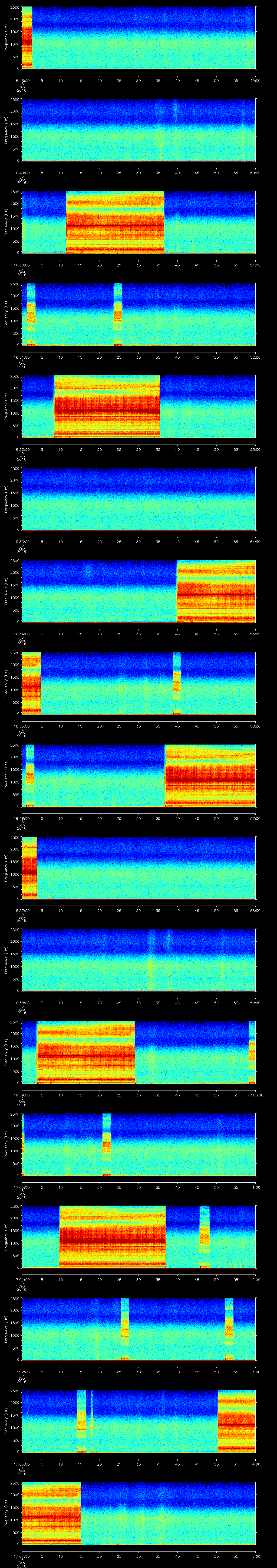Click the wide red block in the 16:56 spectrogram
277x1568 pixels.
[210, 775]
